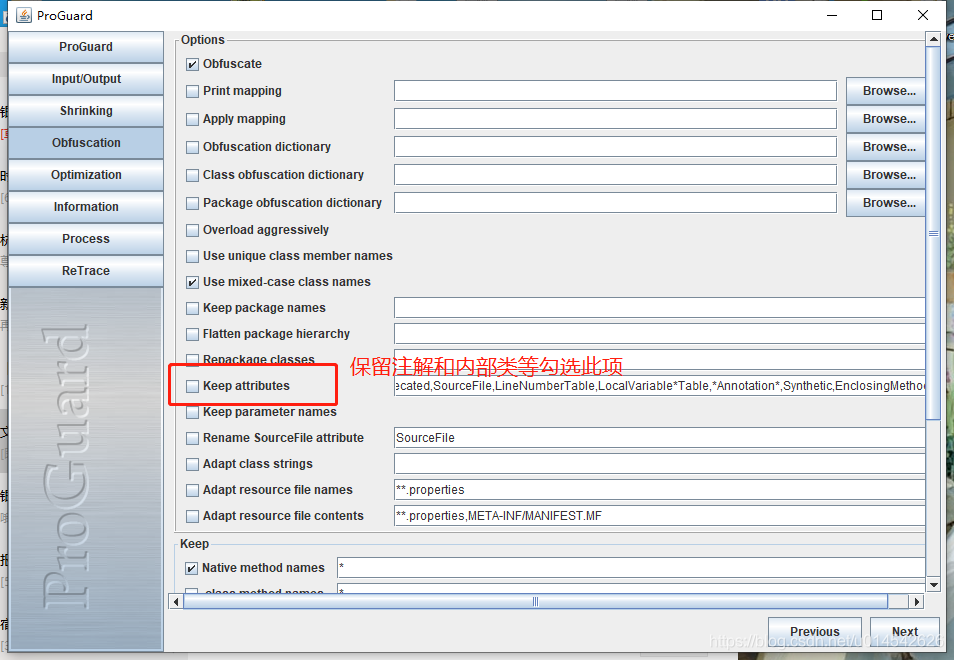Screen dimensions: 954x660
Task: Maximize the ProGuard window
Action: (x=877, y=15)
